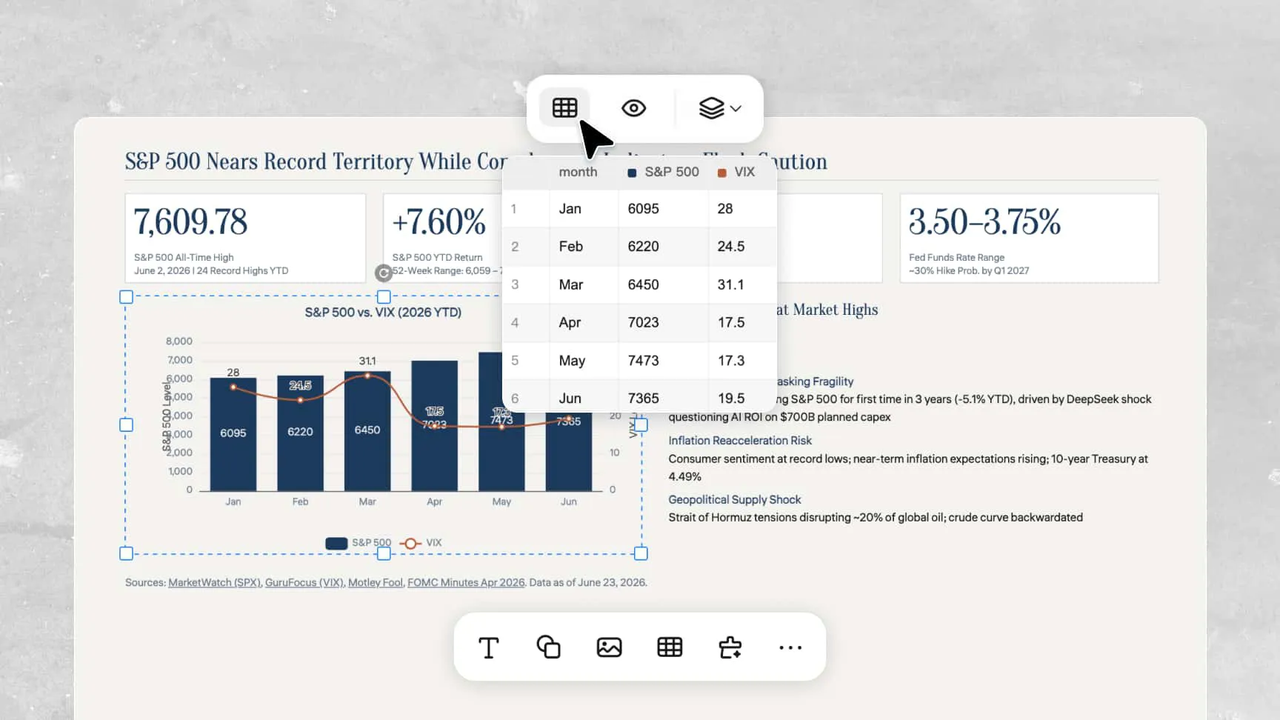
Task: Open the chart data table button
Action: (565, 108)
